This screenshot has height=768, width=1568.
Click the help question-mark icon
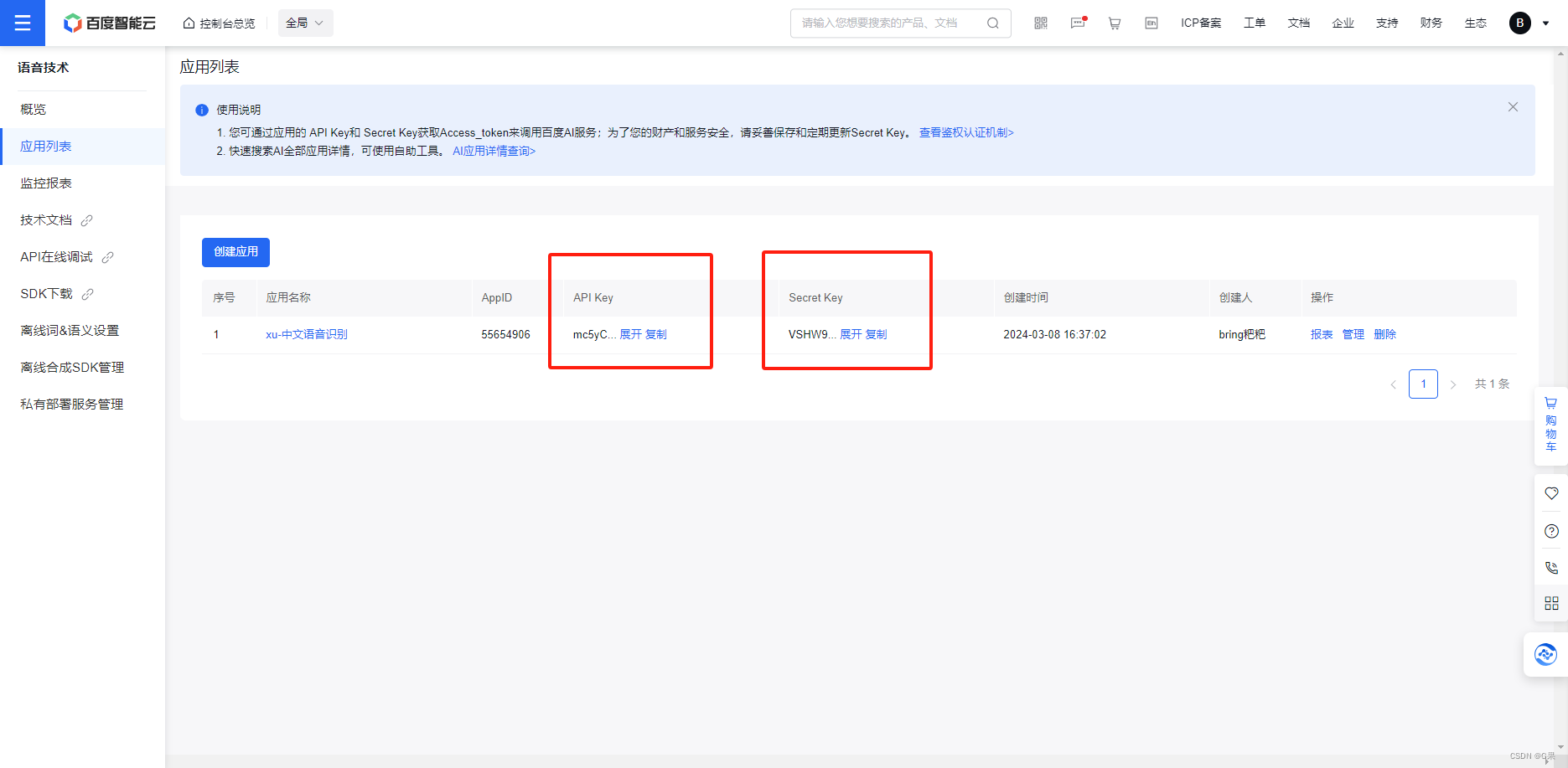click(x=1550, y=530)
